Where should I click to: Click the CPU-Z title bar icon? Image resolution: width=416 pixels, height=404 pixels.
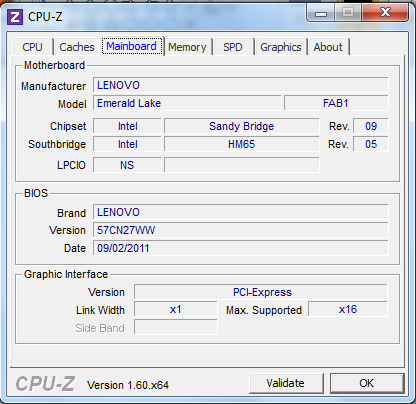pyautogui.click(x=15, y=17)
